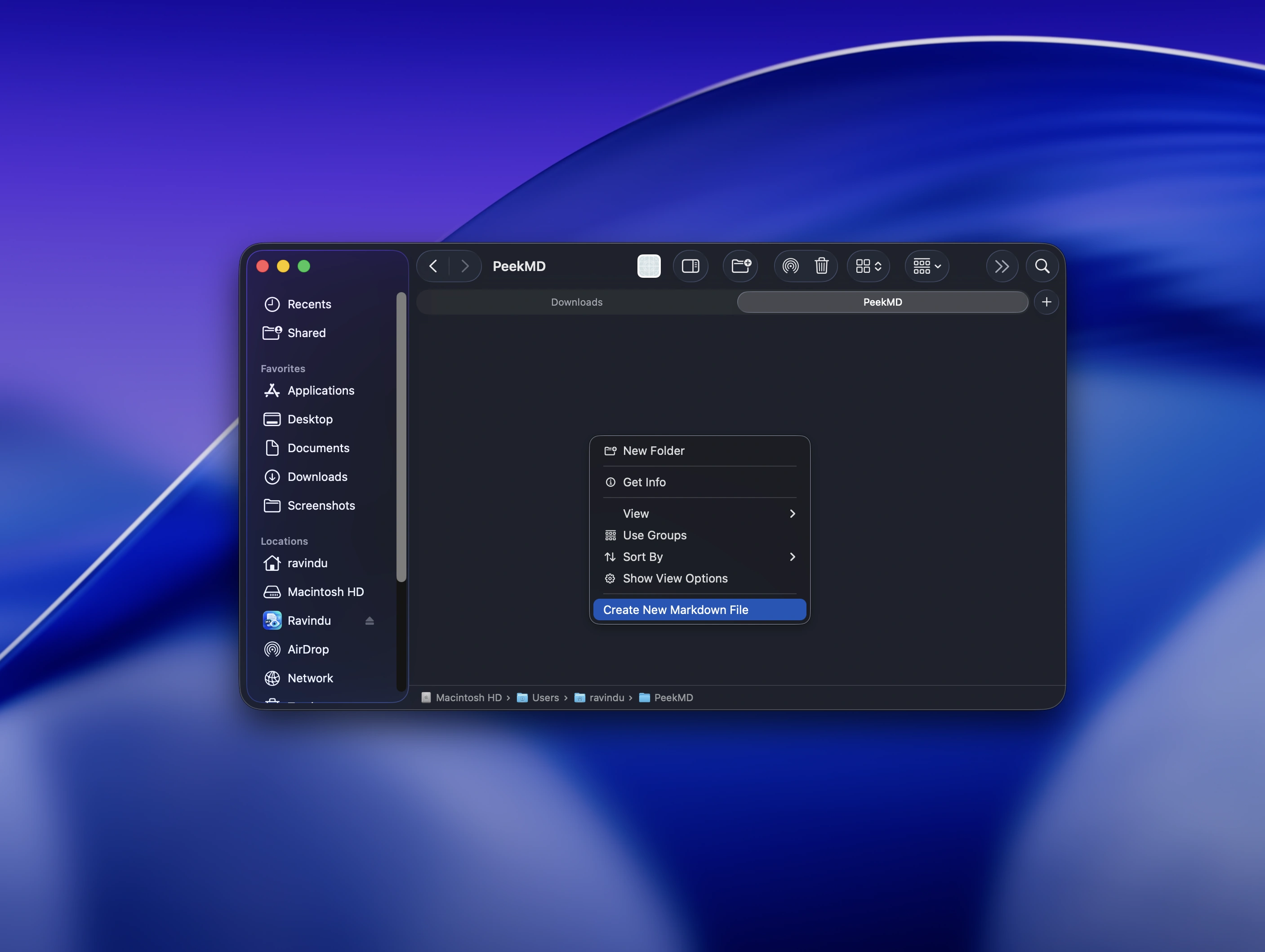Click the Screenshots folder icon in sidebar

[x=272, y=506]
